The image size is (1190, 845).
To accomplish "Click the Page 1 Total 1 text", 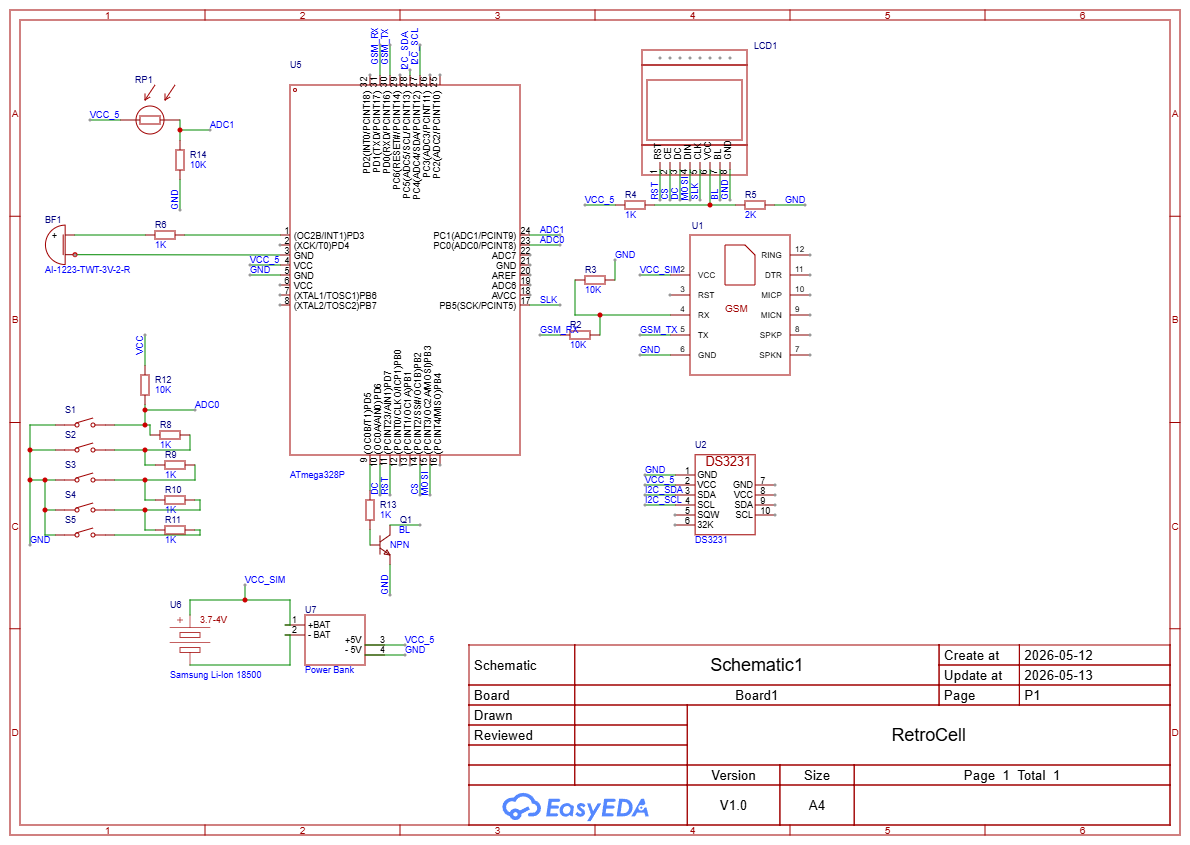I will click(1012, 775).
